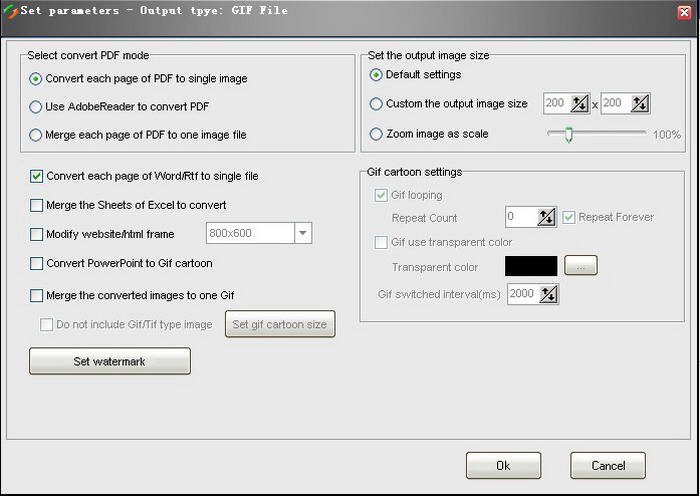Toggle Do not include Gif/Tif type image
This screenshot has height=496, width=700.
pyautogui.click(x=46, y=325)
